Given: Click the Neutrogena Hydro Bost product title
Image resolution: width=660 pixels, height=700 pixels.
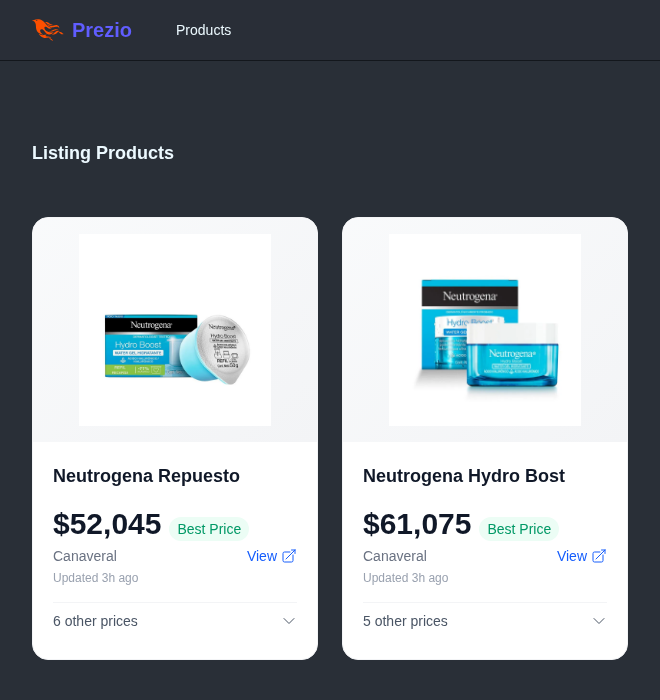Looking at the screenshot, I should tap(464, 476).
